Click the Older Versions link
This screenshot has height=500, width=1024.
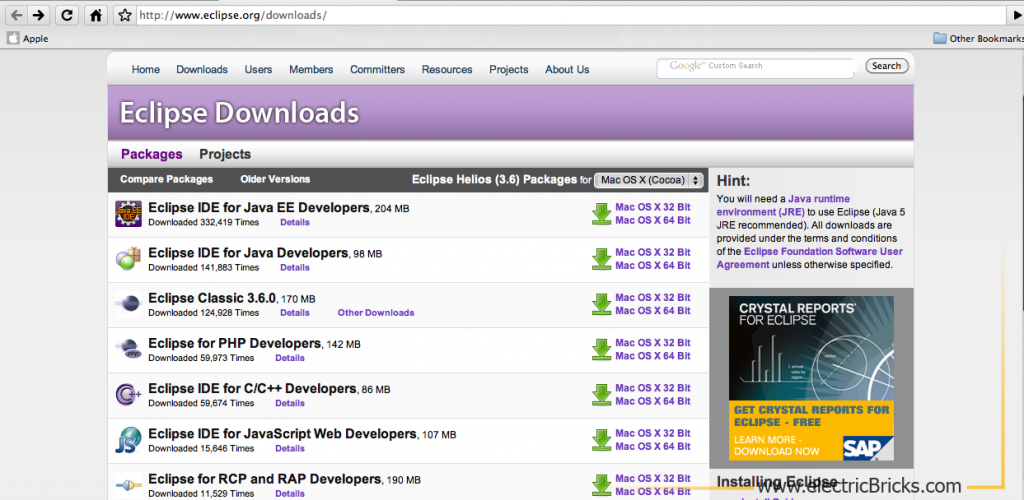tap(275, 179)
